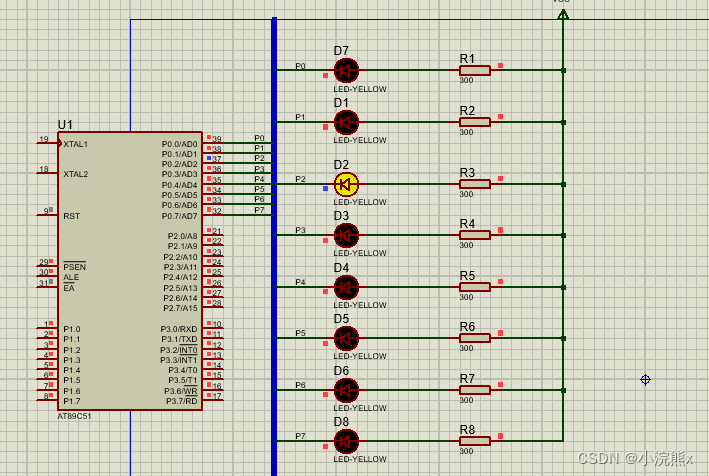Click the U1 component label
This screenshot has width=709, height=476.
point(65,125)
